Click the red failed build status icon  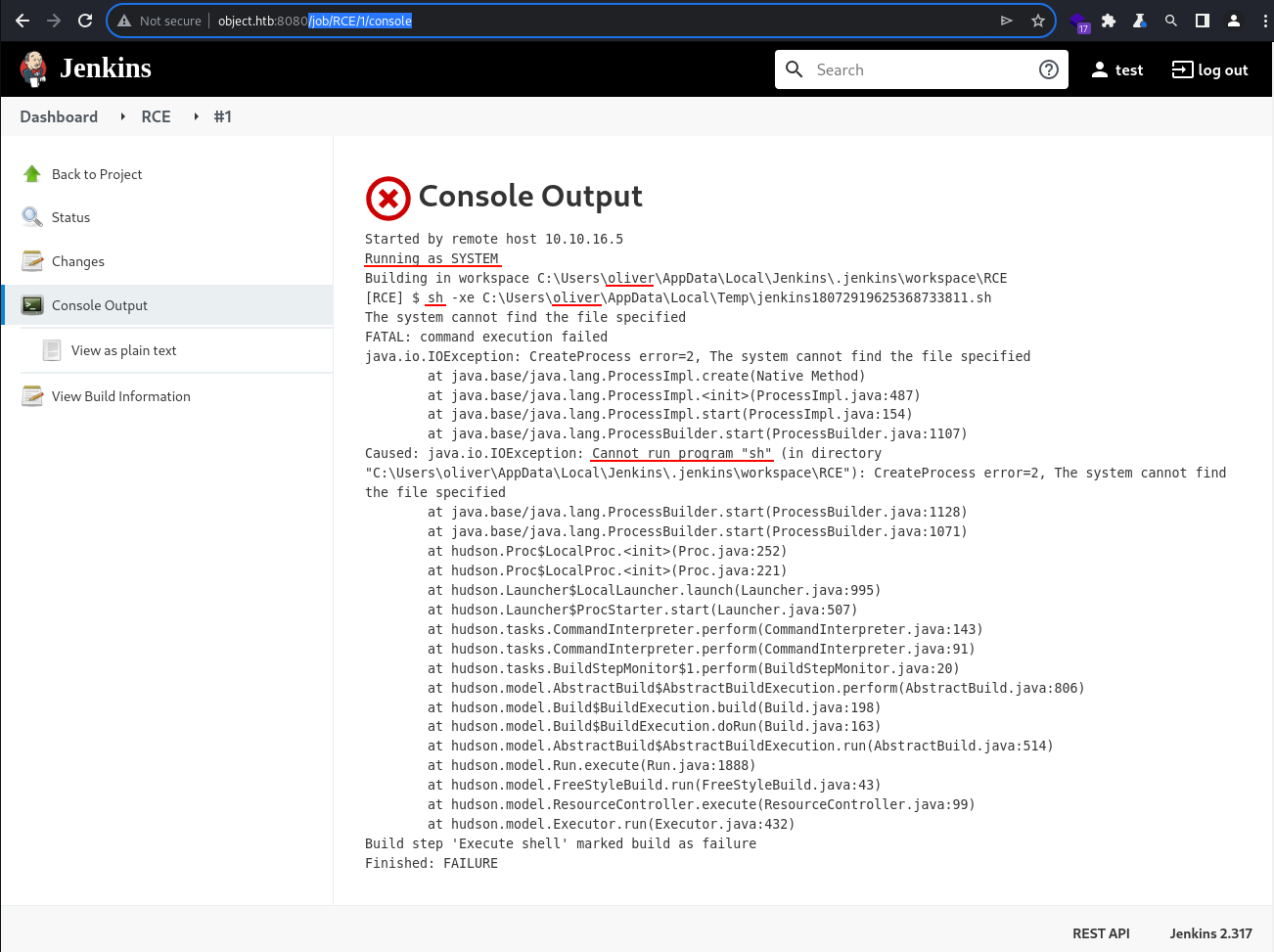click(388, 199)
